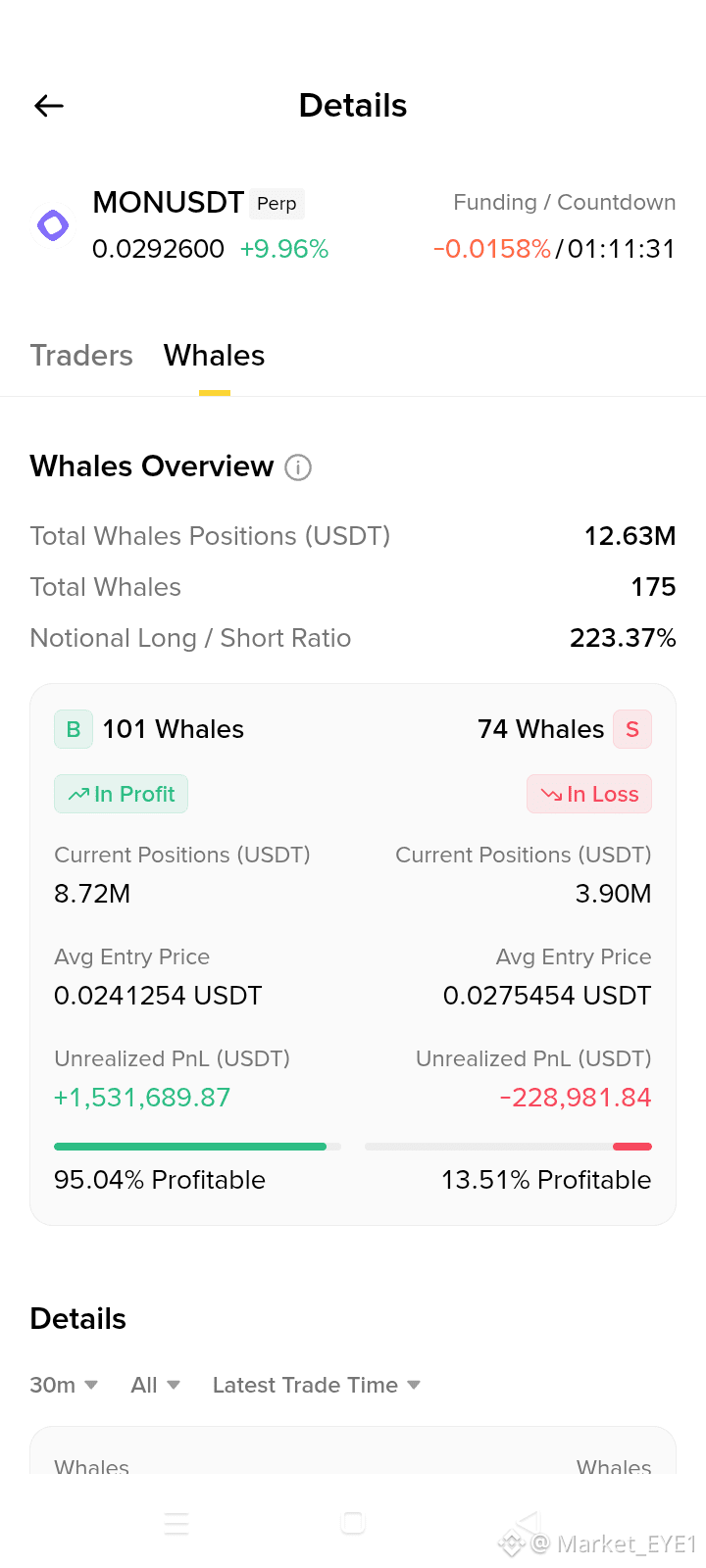This screenshot has height=1568, width=706.
Task: Expand the All filter dropdown
Action: coord(156,1385)
